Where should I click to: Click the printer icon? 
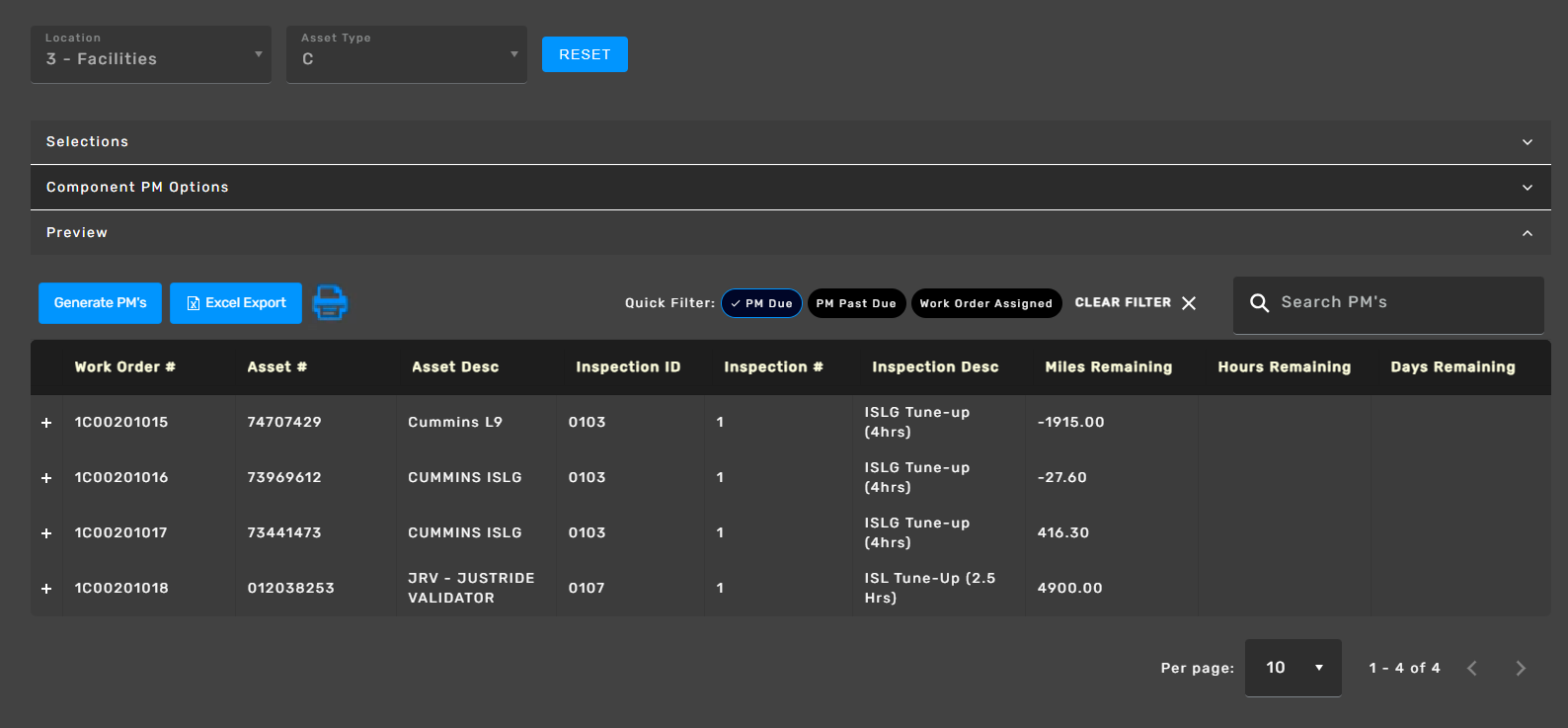pyautogui.click(x=330, y=302)
